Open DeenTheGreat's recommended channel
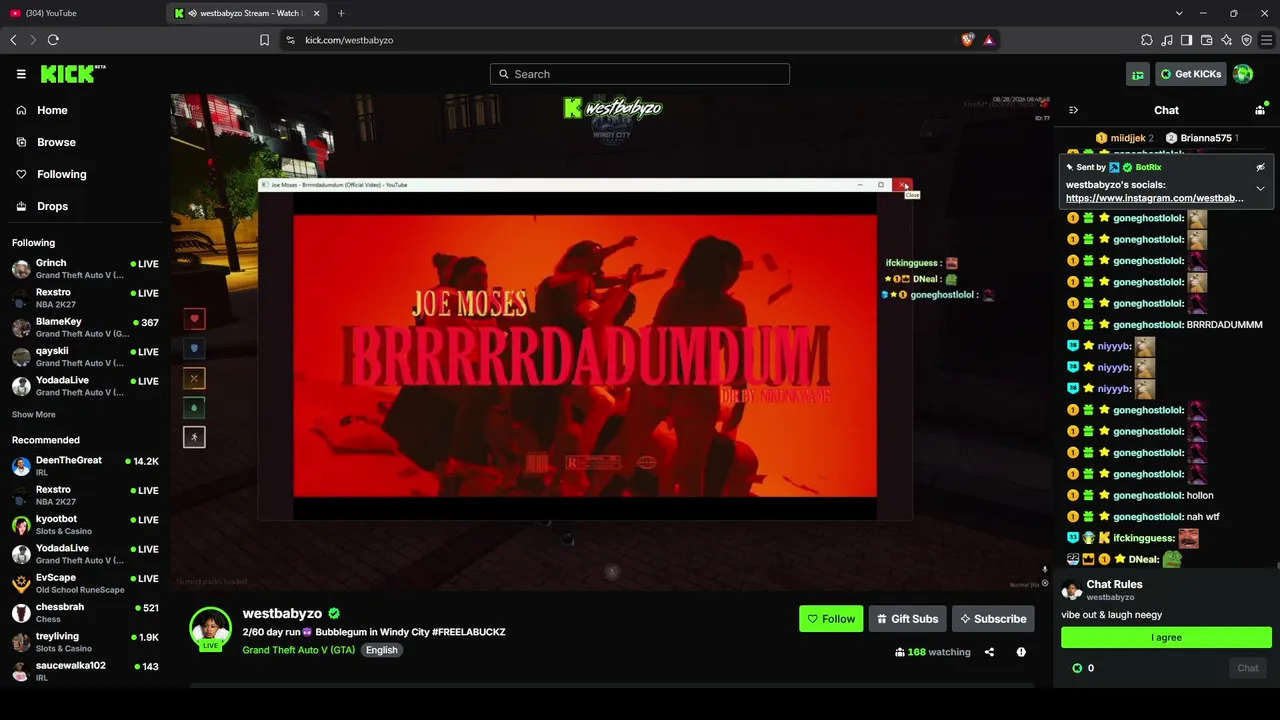This screenshot has width=1280, height=720. click(84, 466)
